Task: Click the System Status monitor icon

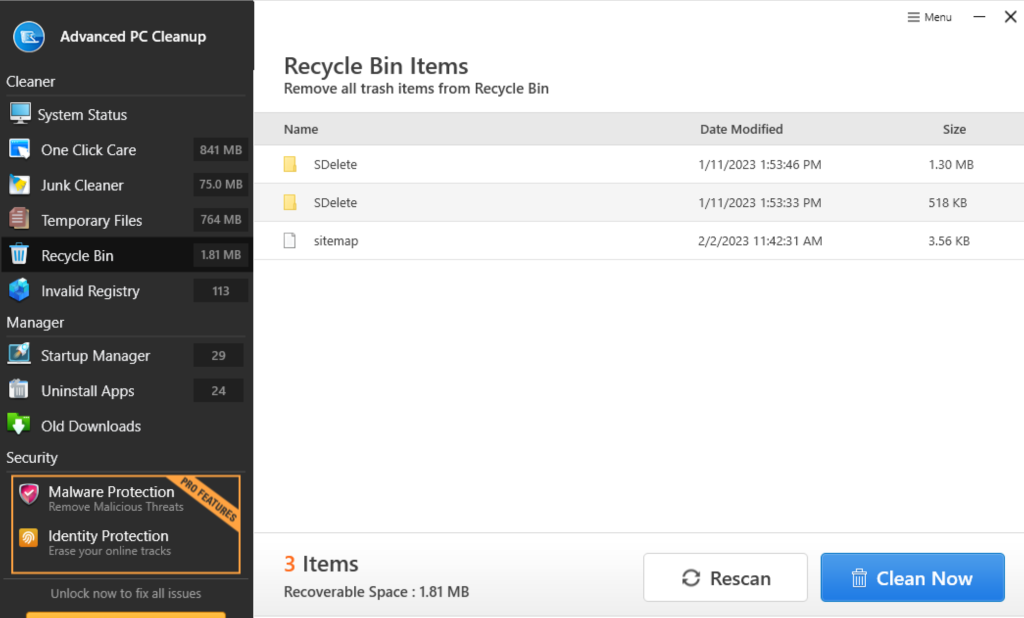Action: pos(20,113)
